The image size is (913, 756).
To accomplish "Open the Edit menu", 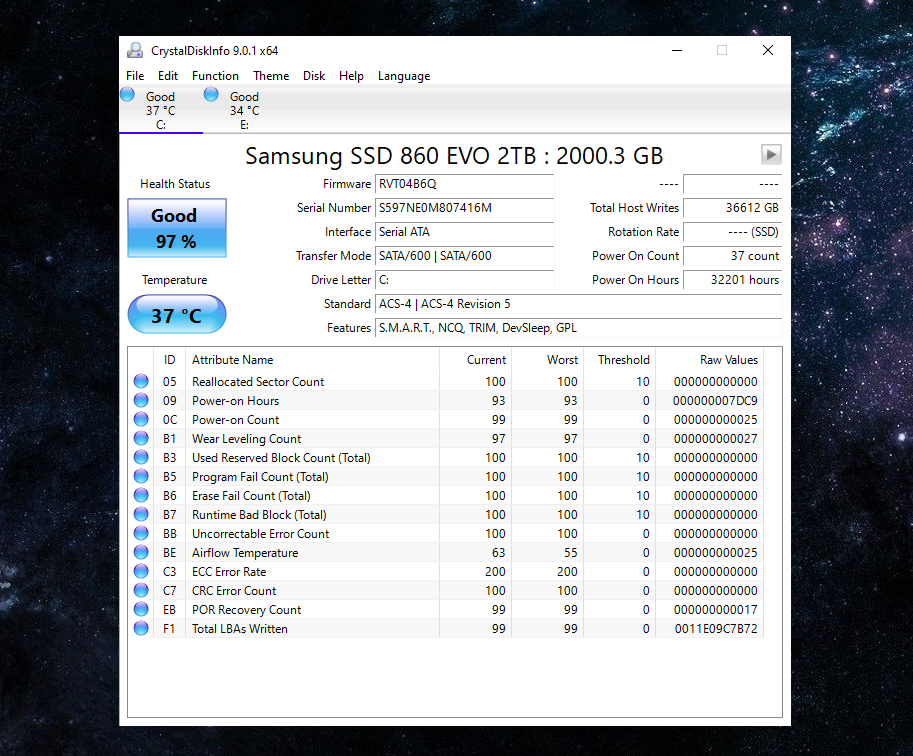I will coord(168,76).
